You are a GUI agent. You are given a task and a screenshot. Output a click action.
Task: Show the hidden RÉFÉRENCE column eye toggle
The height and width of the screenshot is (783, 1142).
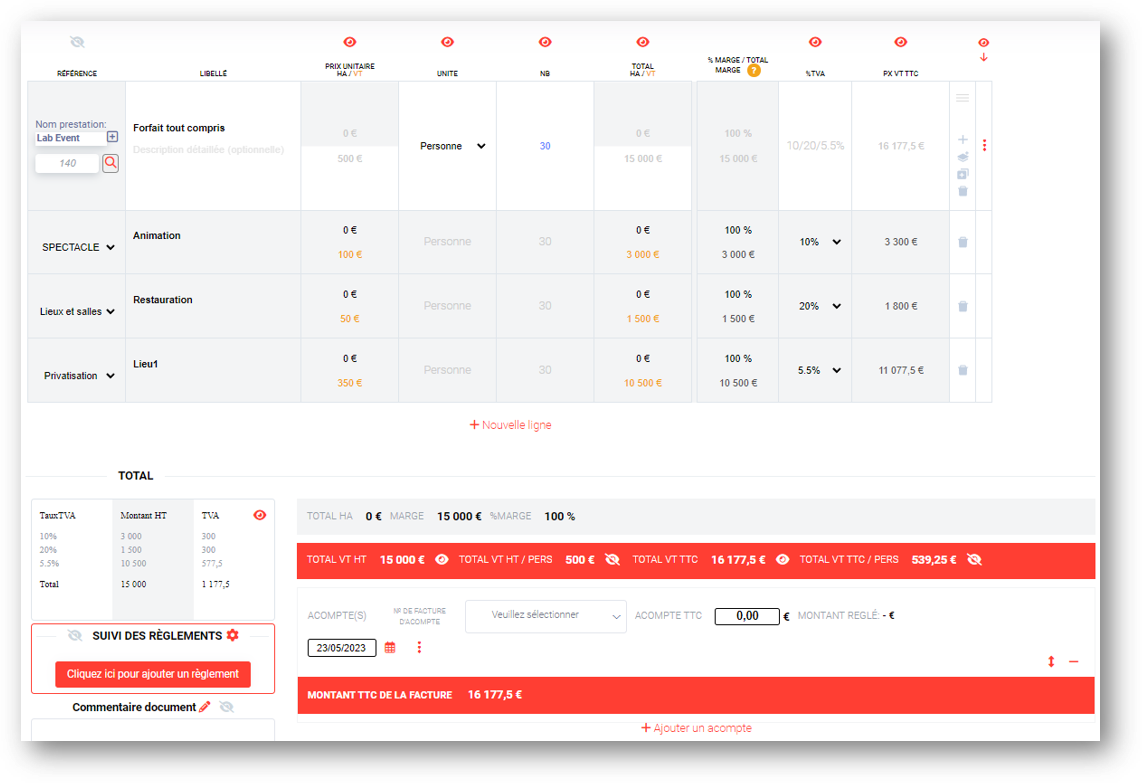coord(77,42)
